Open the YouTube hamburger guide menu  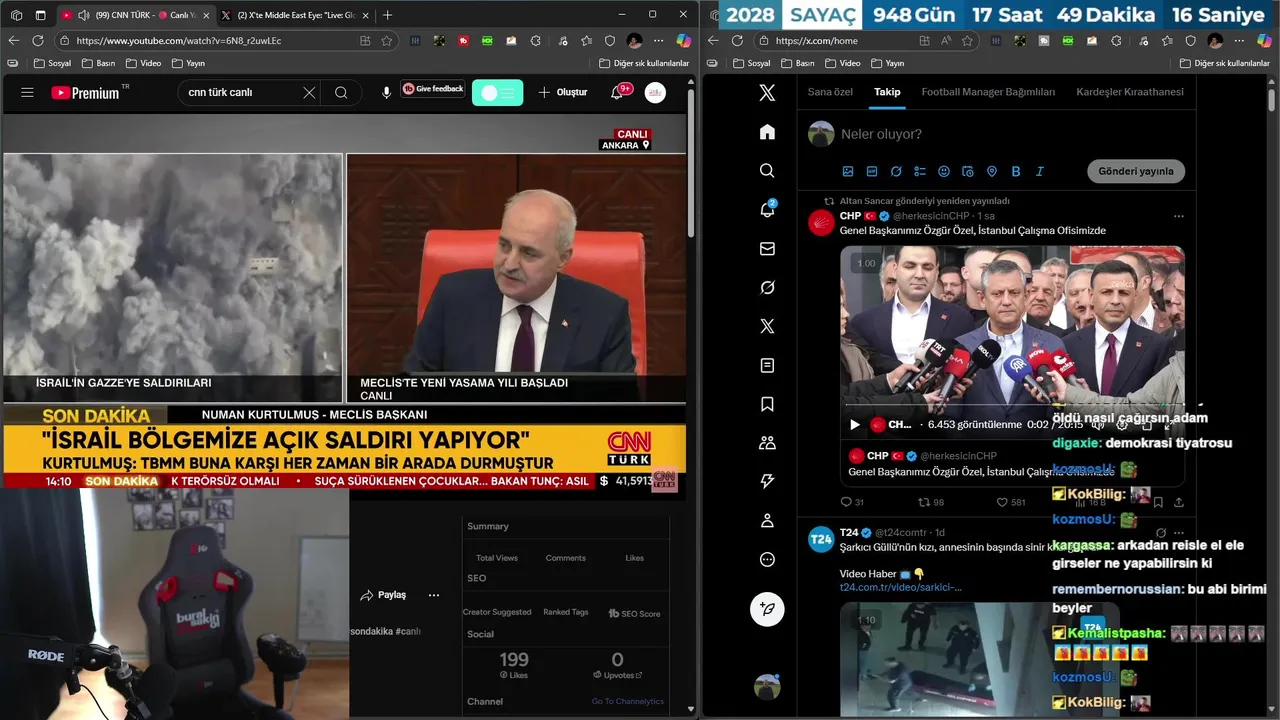27,92
